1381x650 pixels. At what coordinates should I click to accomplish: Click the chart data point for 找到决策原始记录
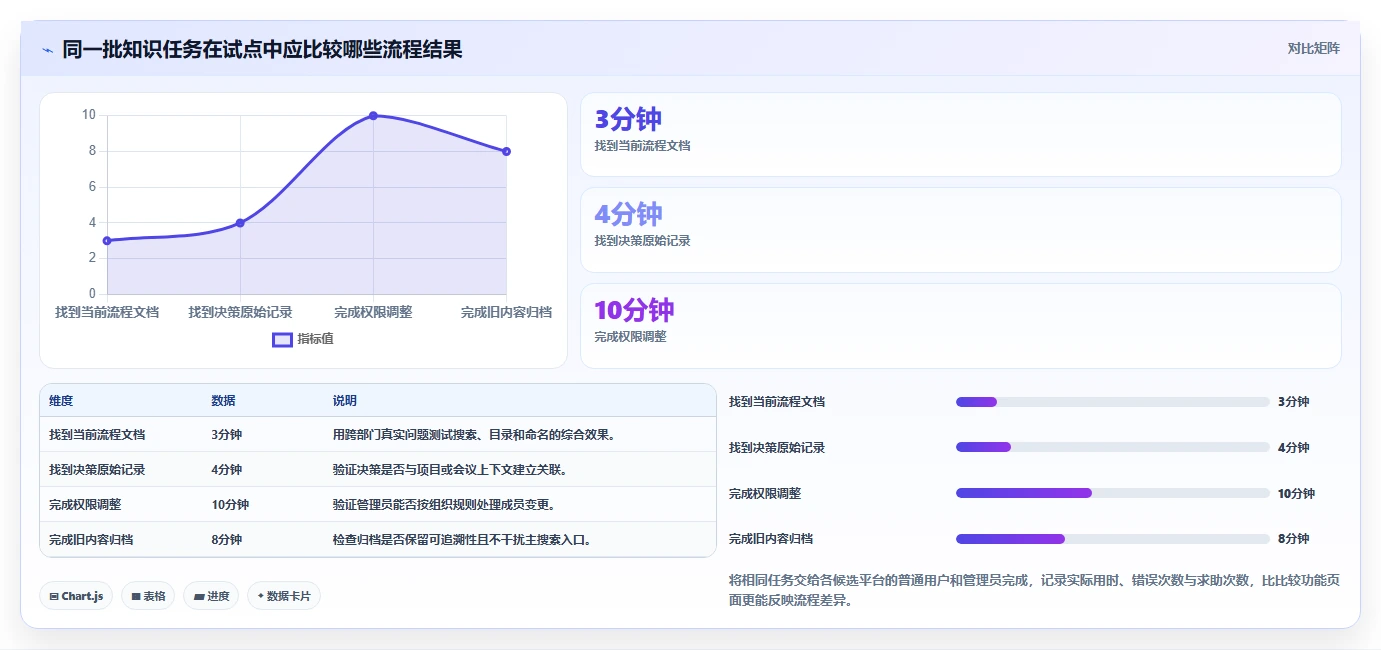pos(240,223)
